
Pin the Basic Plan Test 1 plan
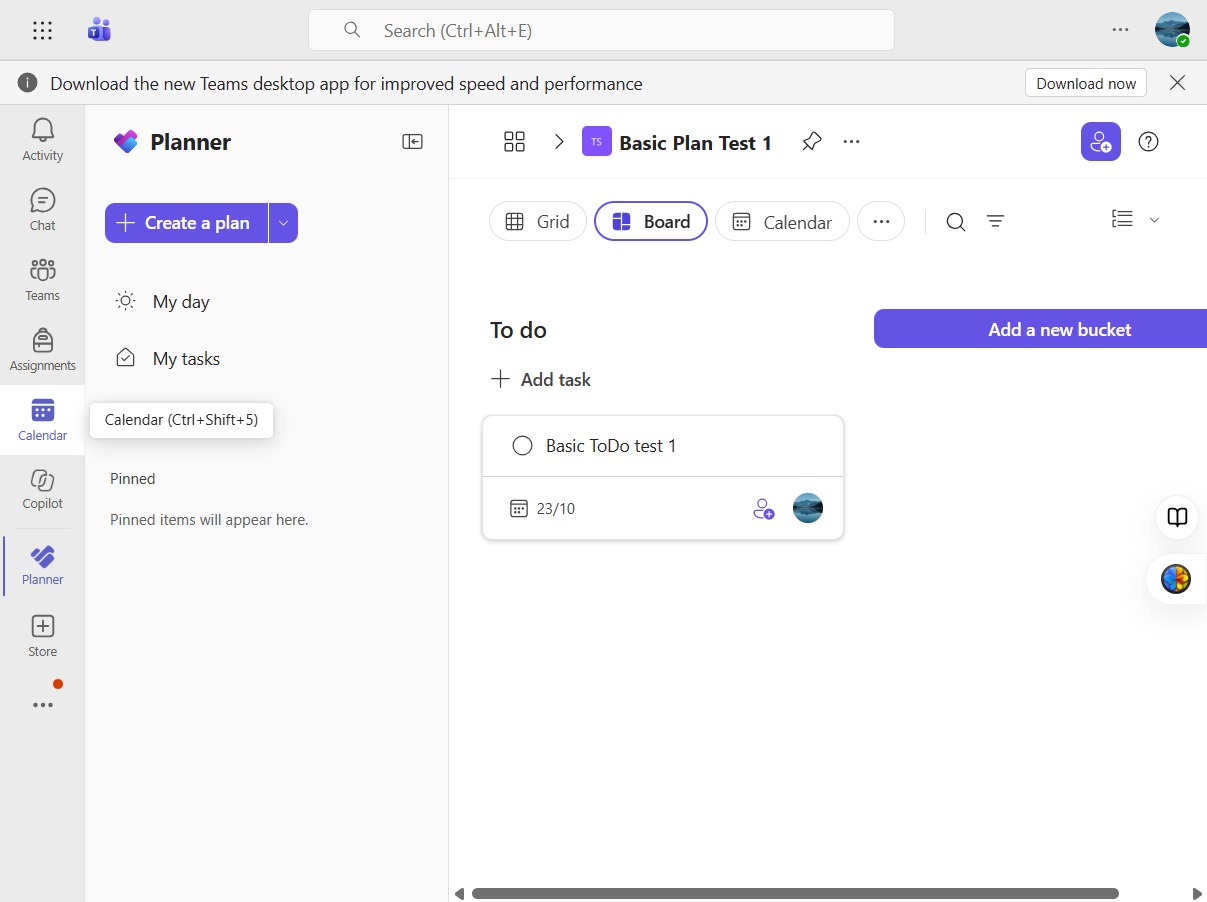pyautogui.click(x=811, y=142)
